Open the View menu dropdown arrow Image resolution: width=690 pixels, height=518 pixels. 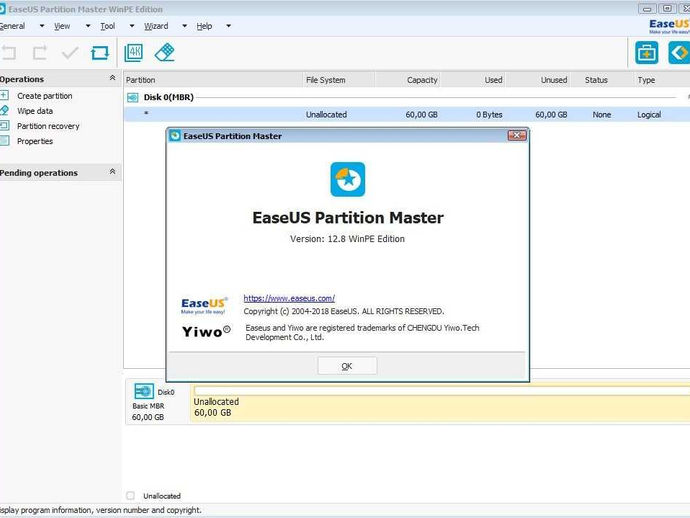pyautogui.click(x=88, y=26)
